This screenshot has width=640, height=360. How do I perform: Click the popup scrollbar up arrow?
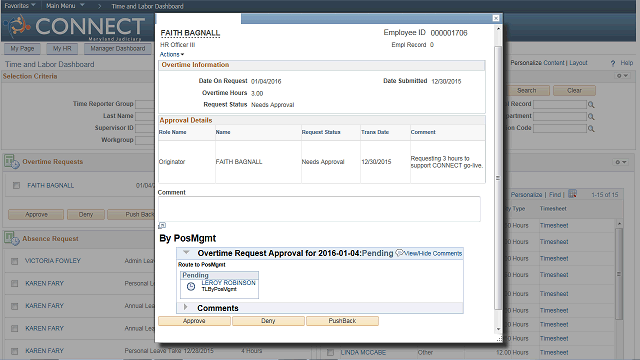pos(498,29)
